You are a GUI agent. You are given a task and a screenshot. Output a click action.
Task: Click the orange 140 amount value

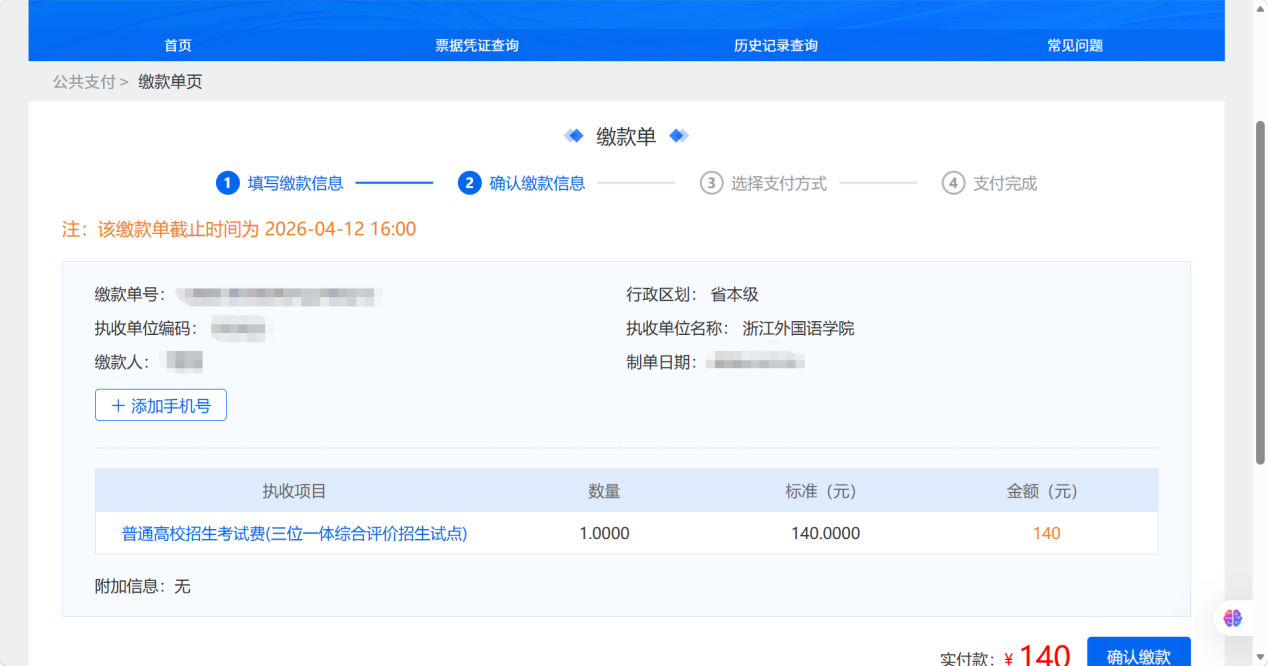tap(1046, 533)
